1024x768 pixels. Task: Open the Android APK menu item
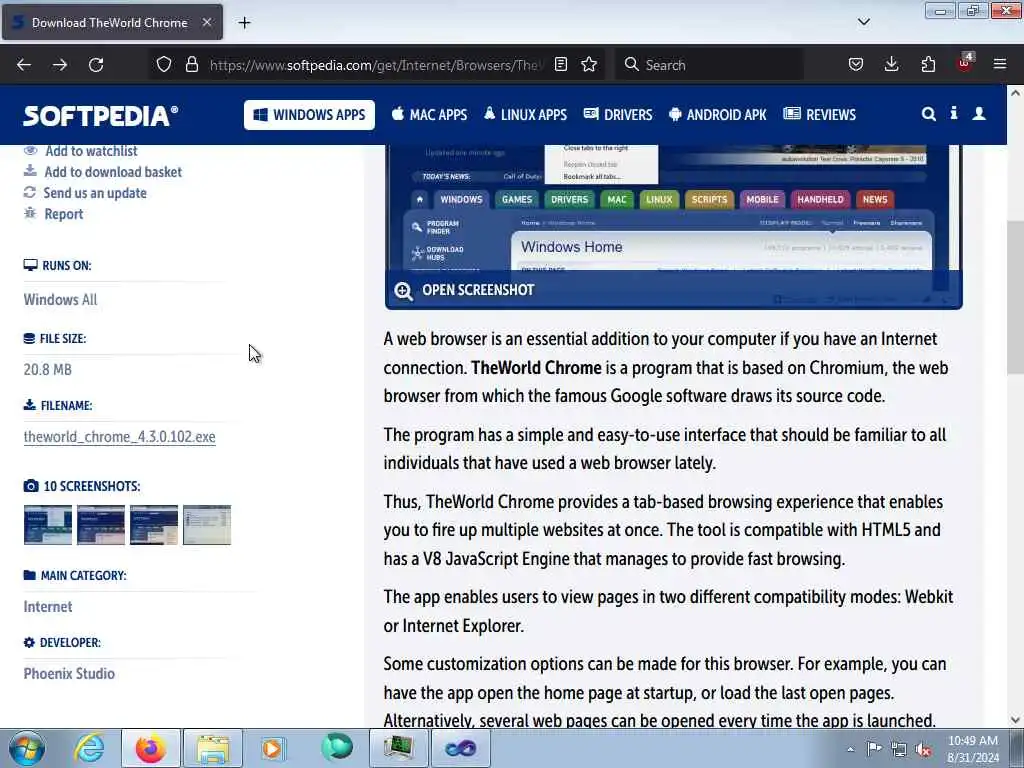coord(717,115)
